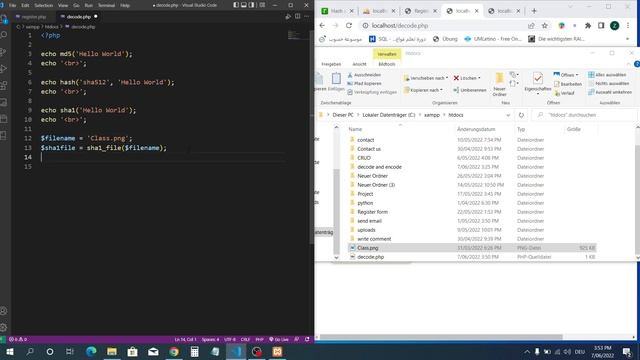Open Löschen dropdown in Explorer ribbon
Image resolution: width=640 pixels, height=360 pixels.
pyautogui.click(x=467, y=78)
